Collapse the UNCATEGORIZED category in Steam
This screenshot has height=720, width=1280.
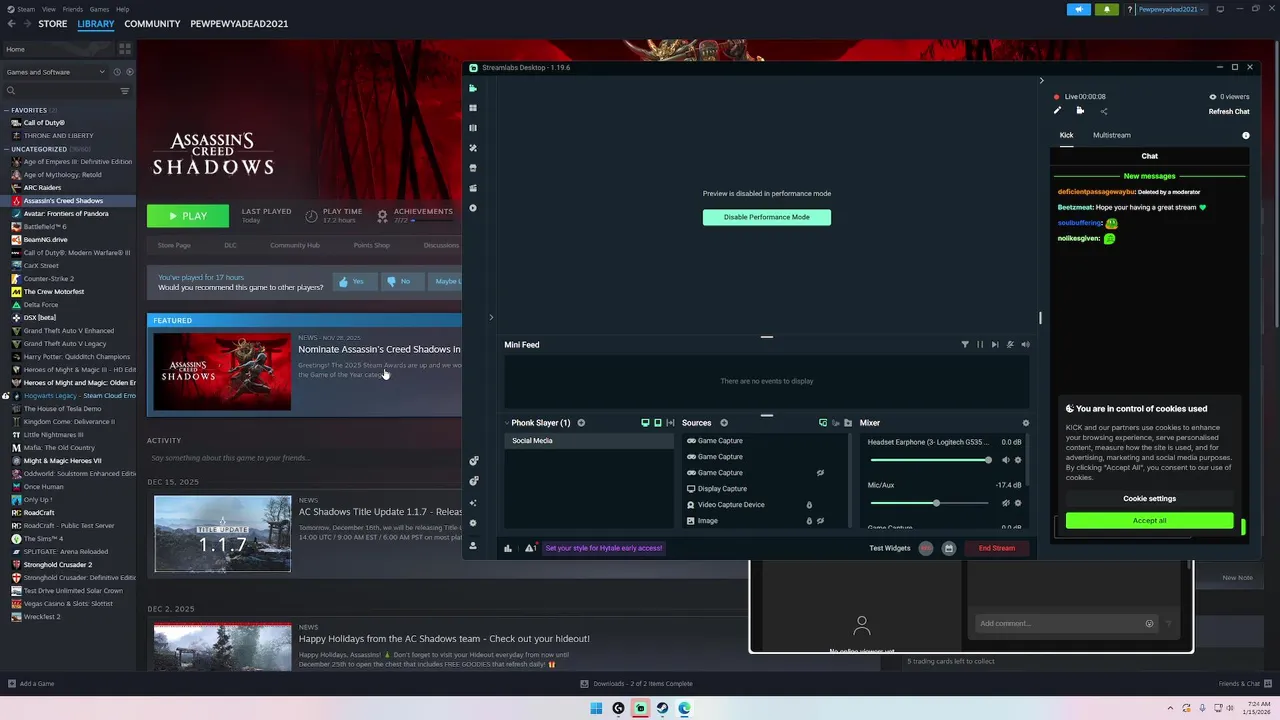pyautogui.click(x=7, y=149)
